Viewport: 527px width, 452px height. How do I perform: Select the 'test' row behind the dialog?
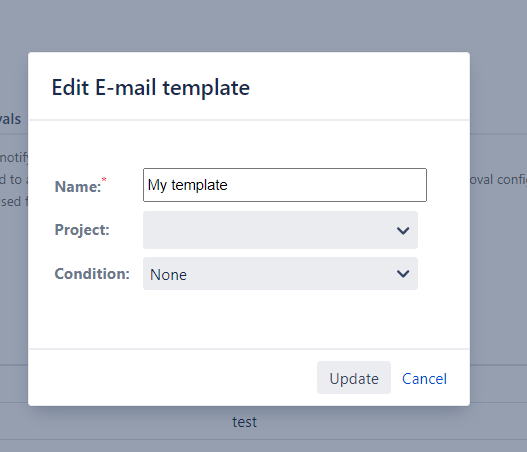tap(244, 422)
